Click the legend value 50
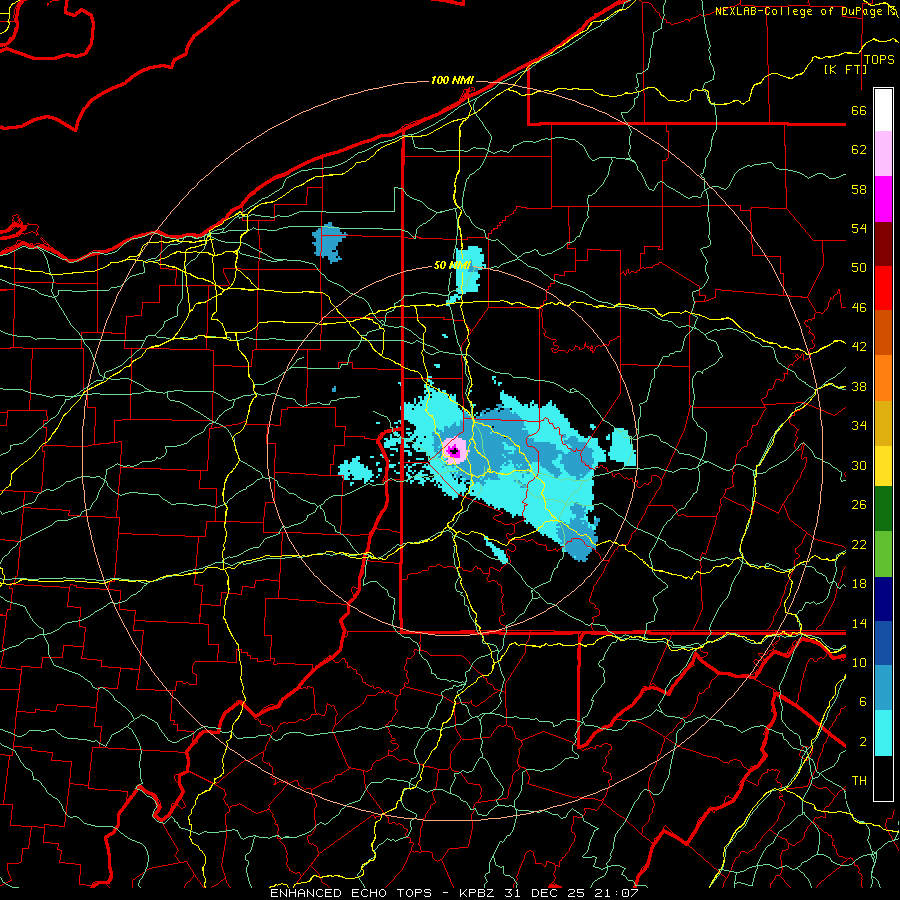 click(x=859, y=268)
